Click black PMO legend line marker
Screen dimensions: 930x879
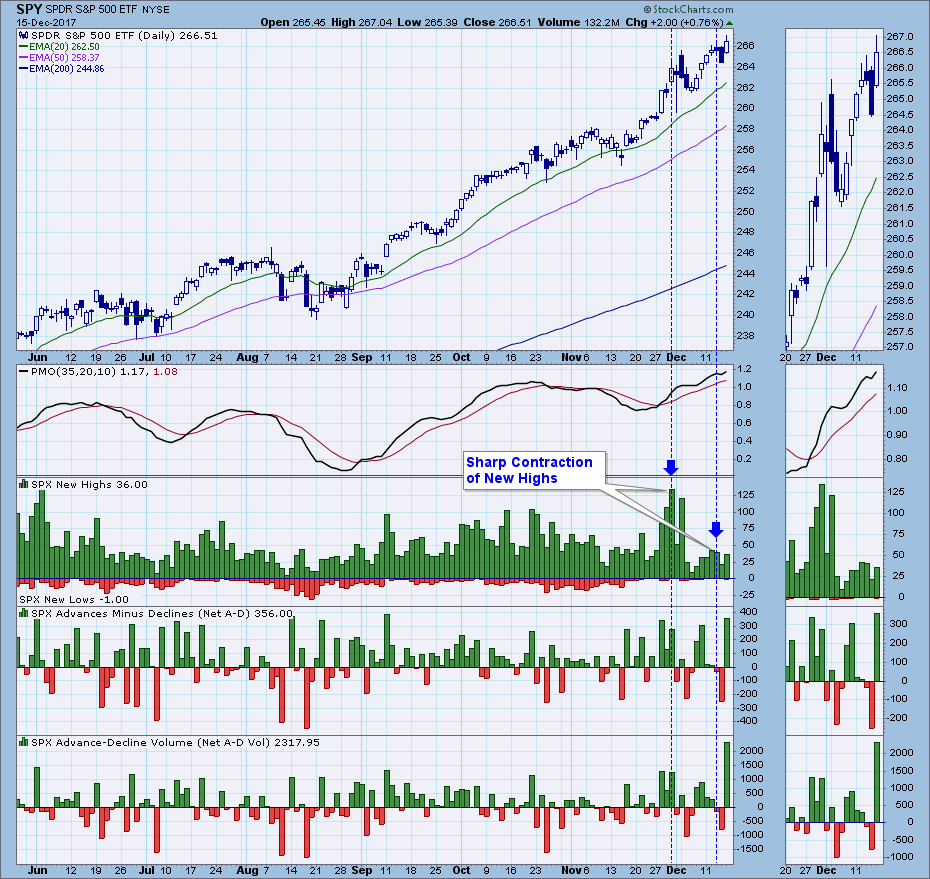click(x=24, y=372)
